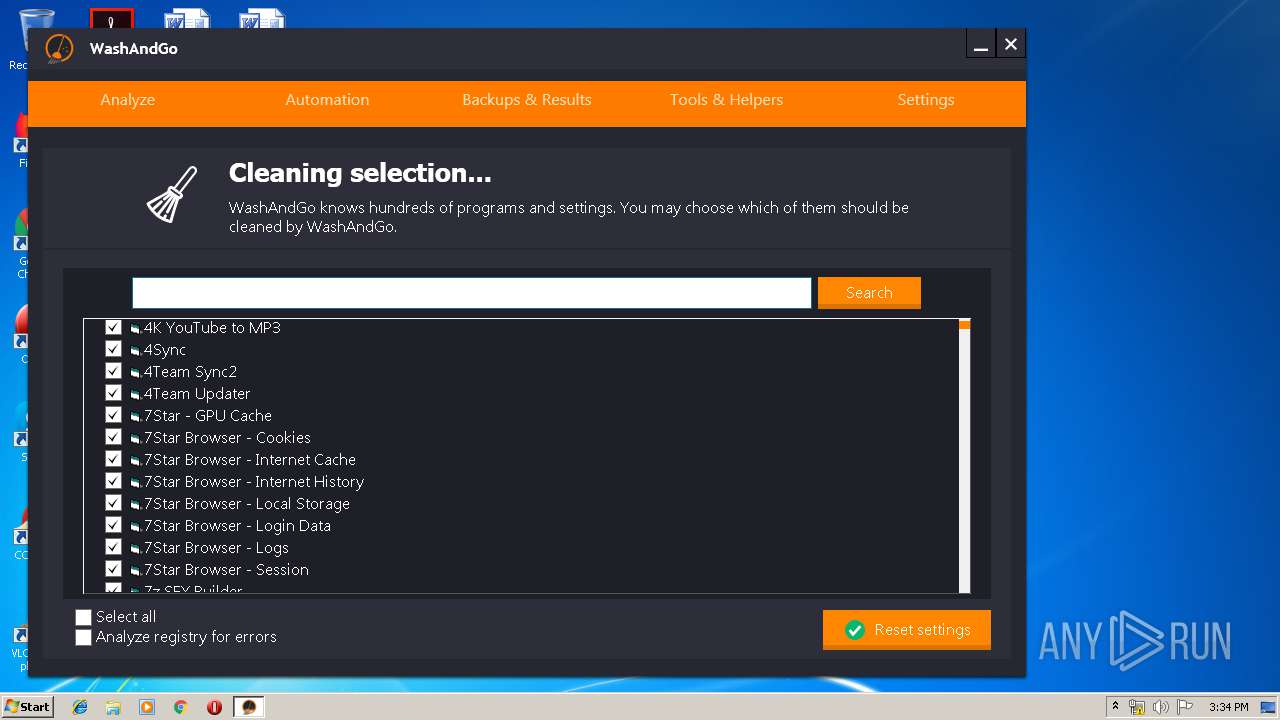Uncheck 7Star Browser - Cookies checkbox
Image resolution: width=1280 pixels, height=720 pixels.
tap(113, 437)
